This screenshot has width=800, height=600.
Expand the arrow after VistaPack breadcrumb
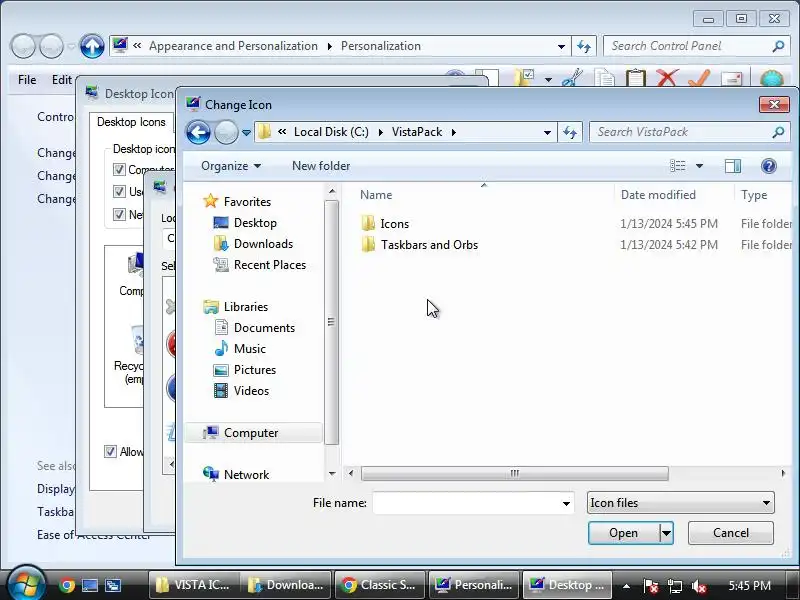[454, 132]
